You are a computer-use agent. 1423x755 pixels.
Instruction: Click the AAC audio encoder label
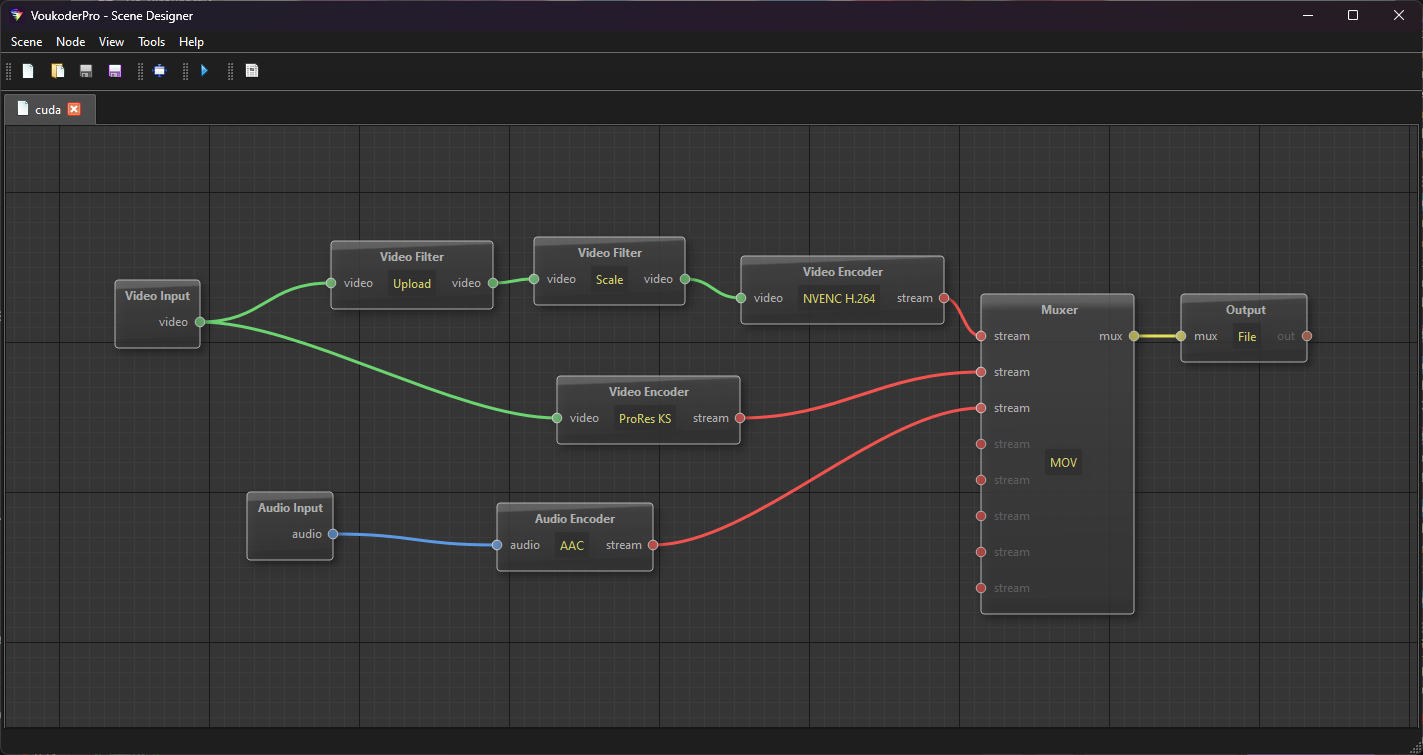[572, 545]
